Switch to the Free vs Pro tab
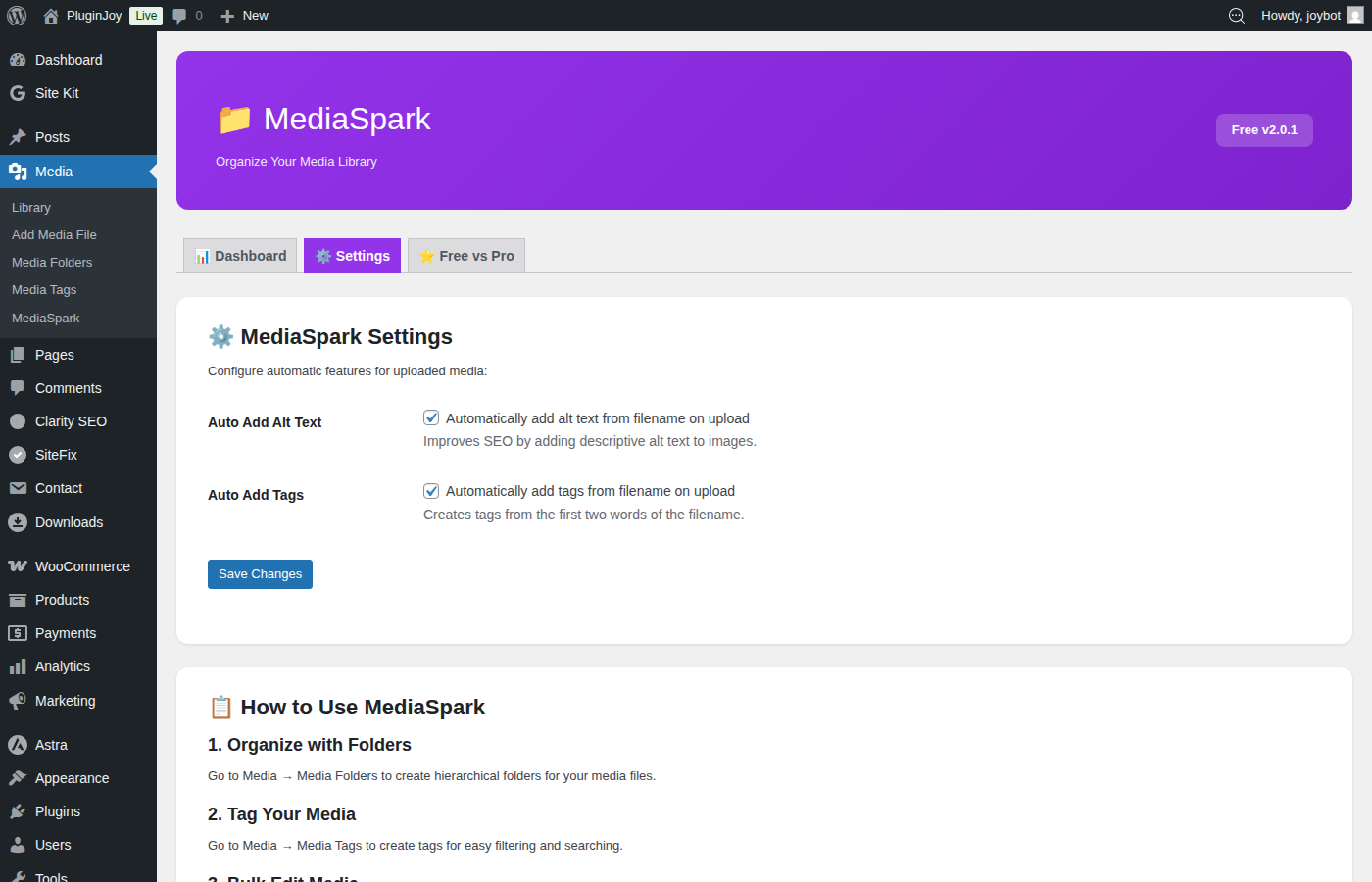The height and width of the screenshot is (882, 1372). [466, 255]
